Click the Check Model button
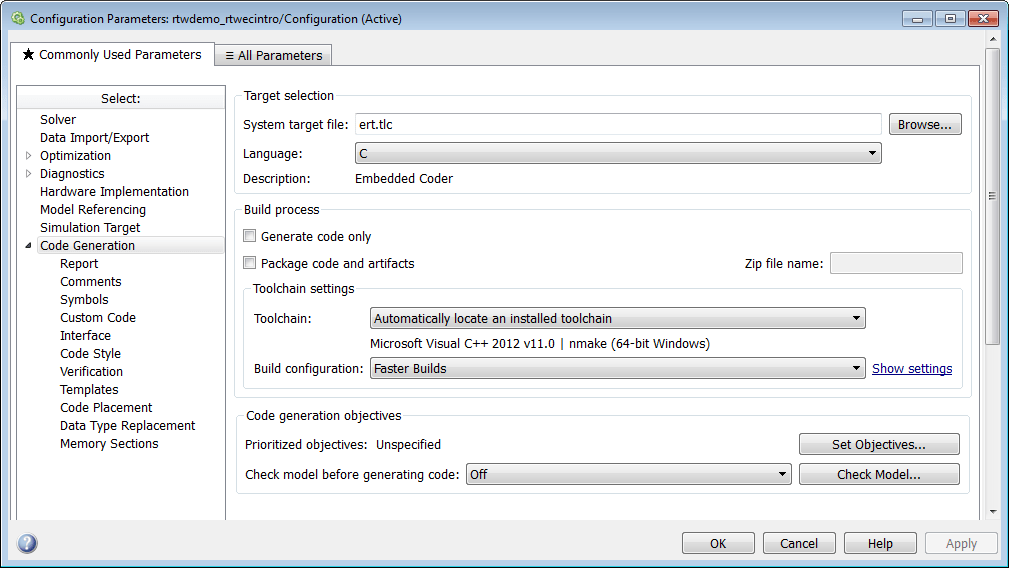 [x=878, y=475]
